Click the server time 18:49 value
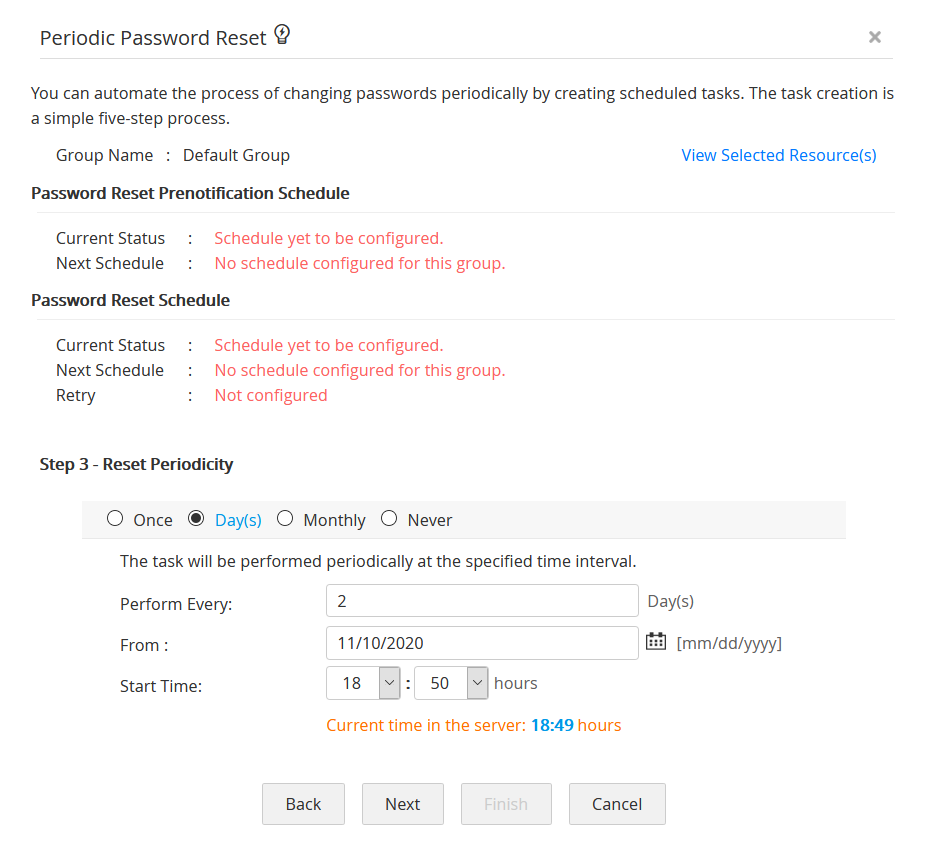The height and width of the screenshot is (858, 929). [551, 725]
